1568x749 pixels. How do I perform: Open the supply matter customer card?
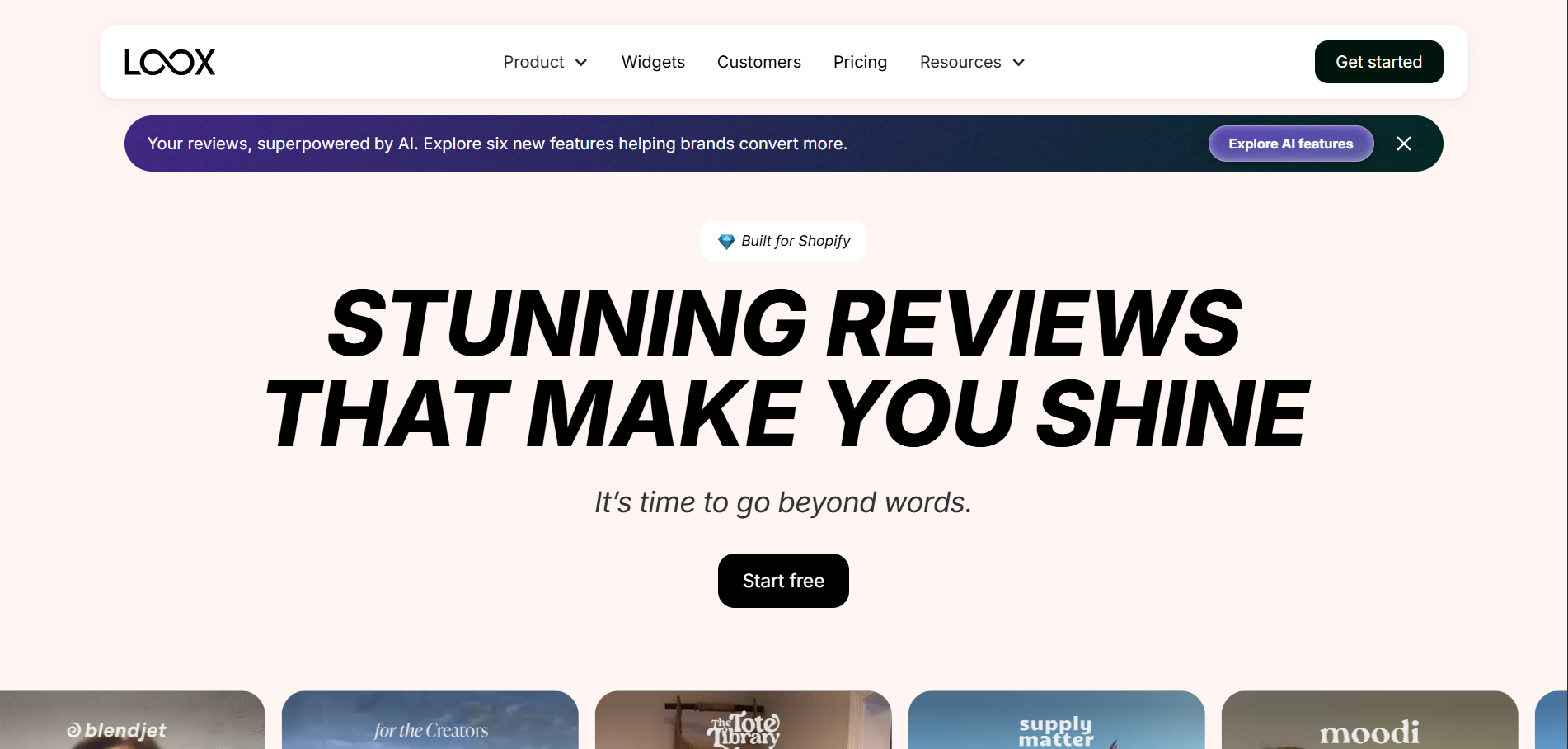(x=1056, y=723)
